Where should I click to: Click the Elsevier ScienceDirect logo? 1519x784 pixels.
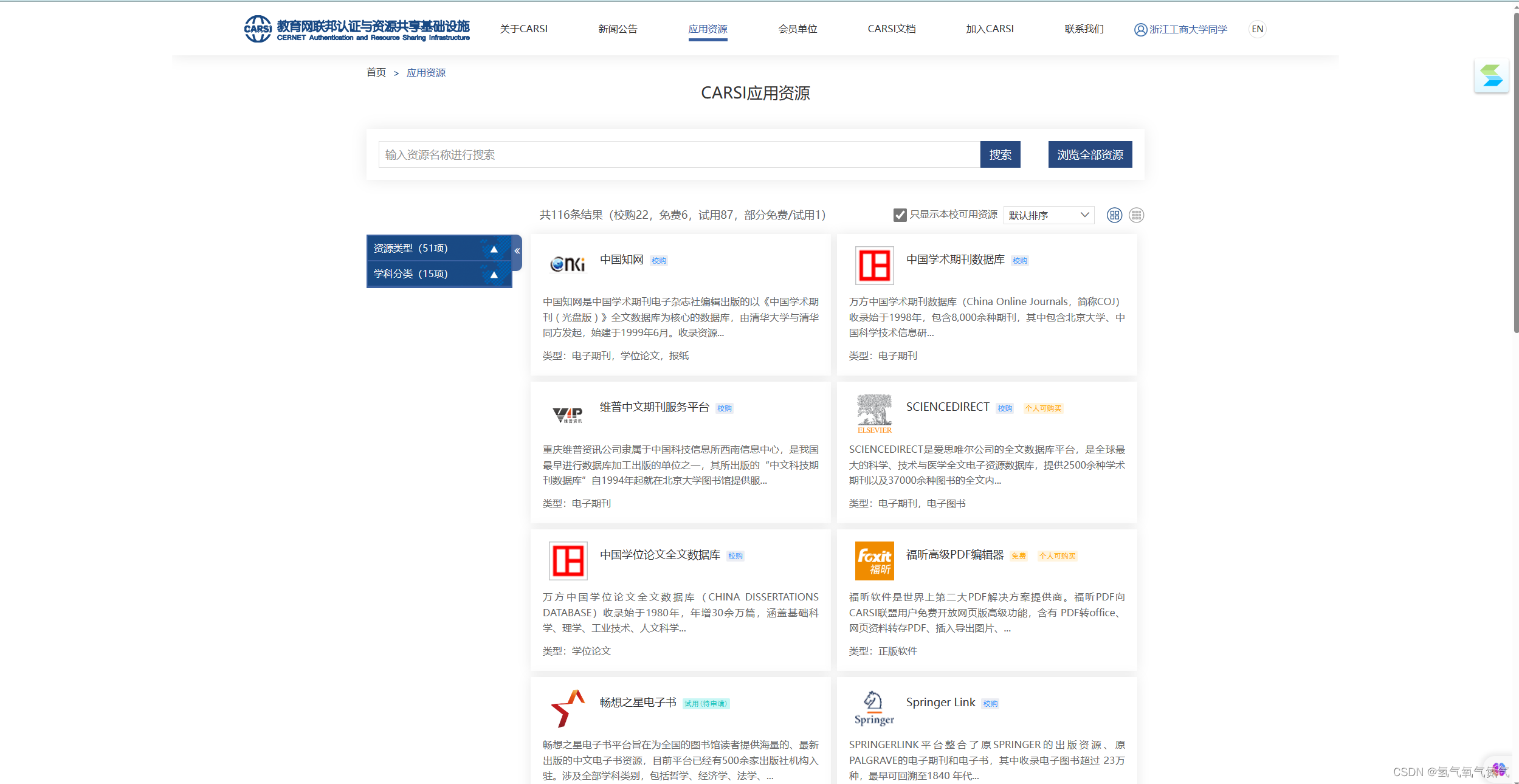click(x=874, y=413)
